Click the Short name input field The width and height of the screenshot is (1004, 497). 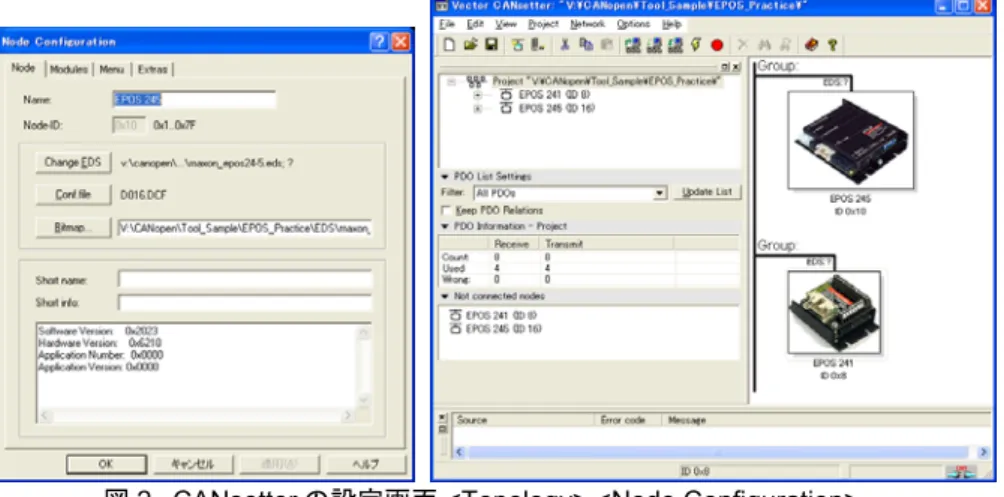pos(245,280)
